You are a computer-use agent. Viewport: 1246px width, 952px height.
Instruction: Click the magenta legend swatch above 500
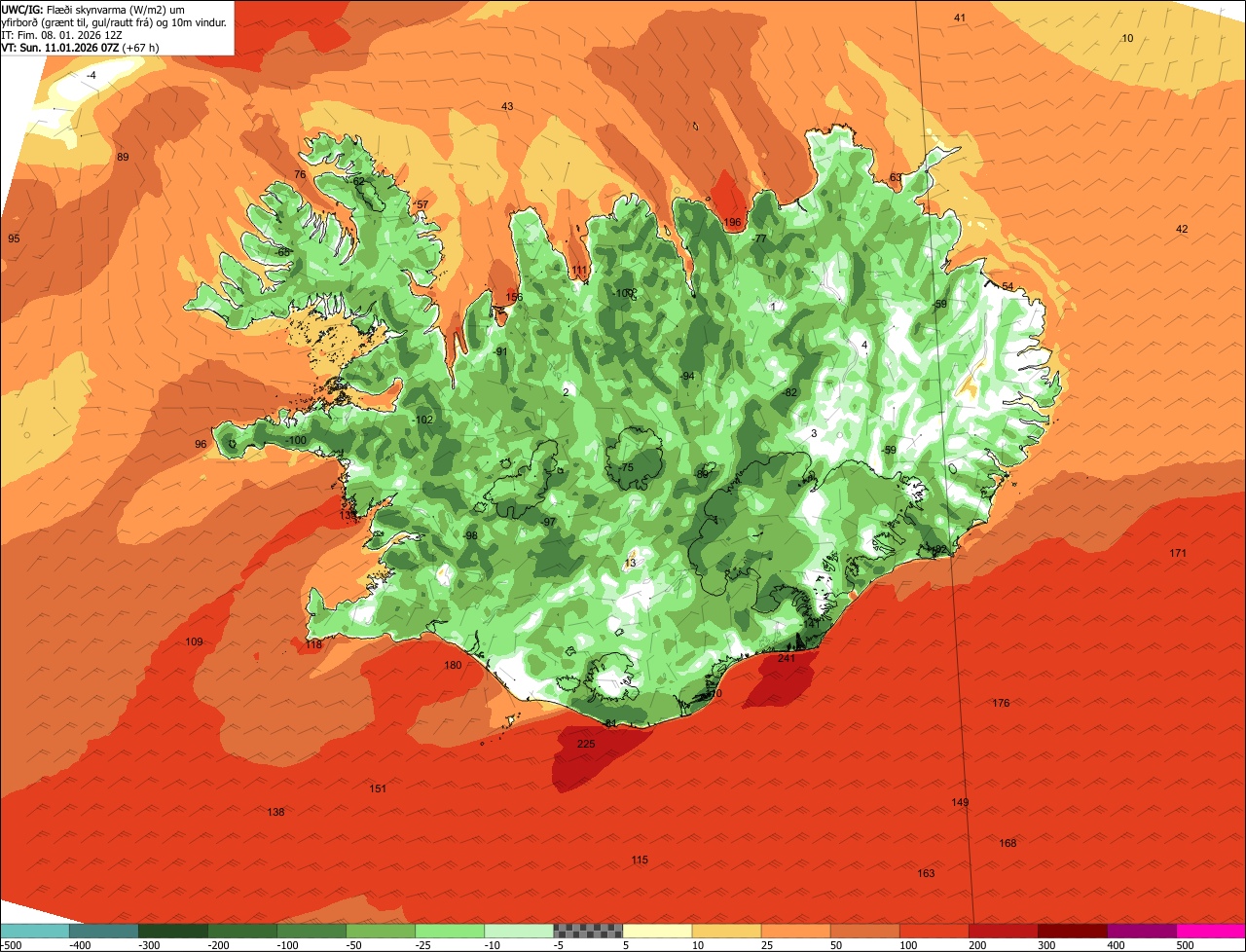tap(1211, 931)
